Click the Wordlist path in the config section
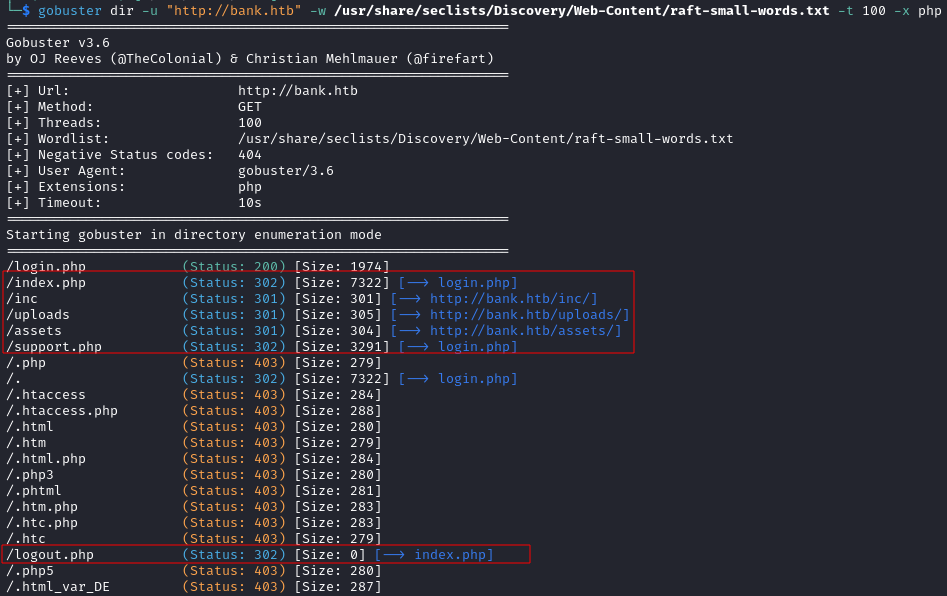Screen dimensions: 947x596 (486, 139)
